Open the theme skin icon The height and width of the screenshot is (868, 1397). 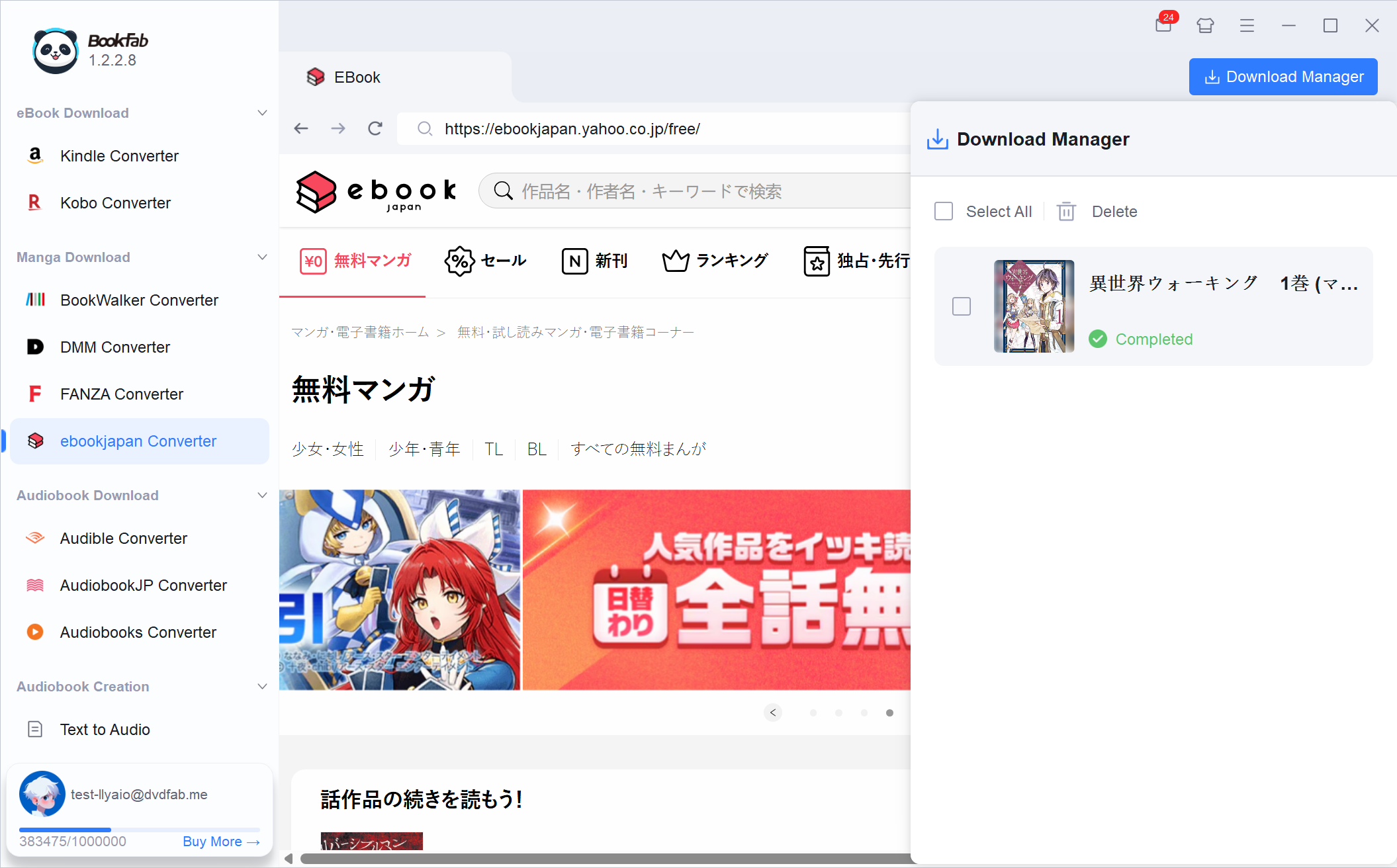(x=1205, y=25)
